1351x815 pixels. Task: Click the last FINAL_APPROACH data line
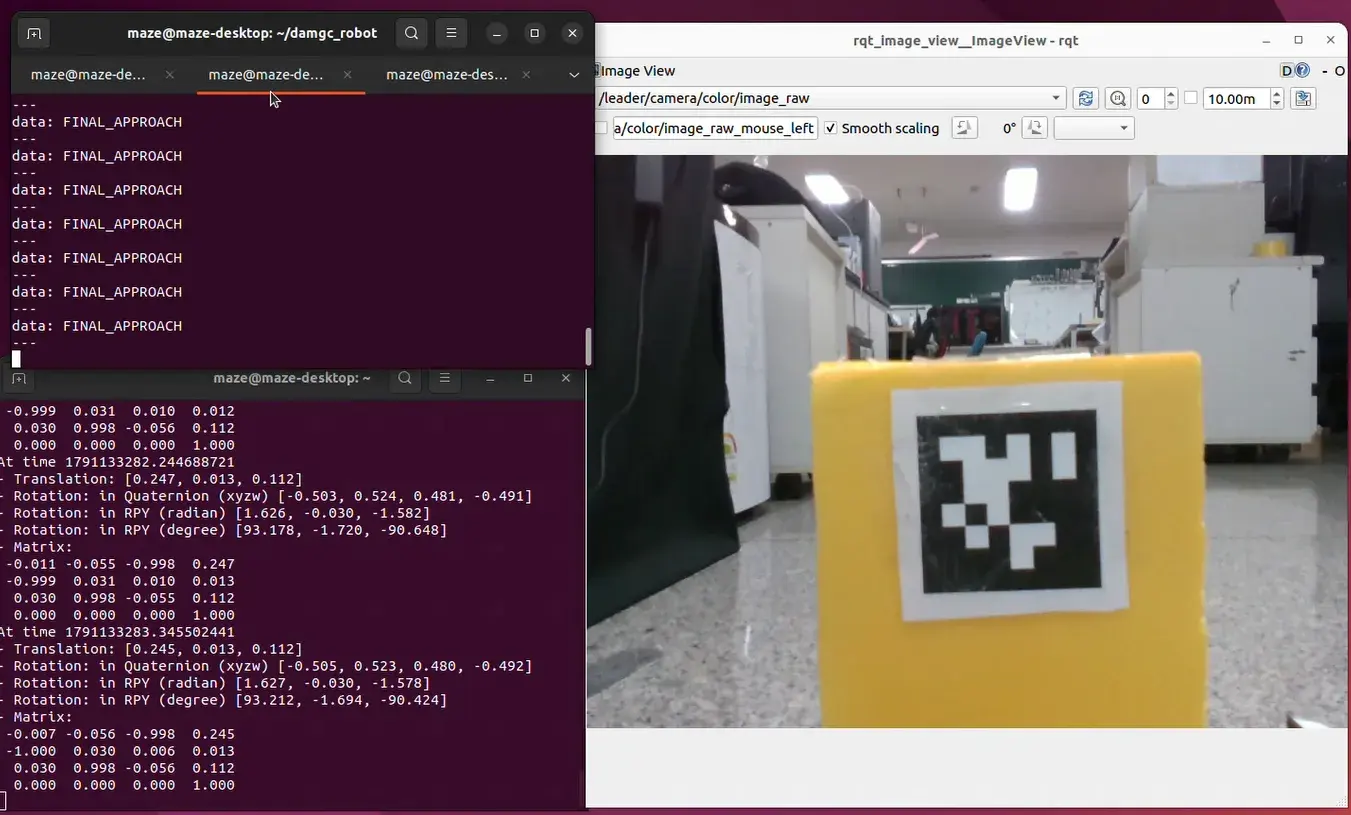pos(97,326)
